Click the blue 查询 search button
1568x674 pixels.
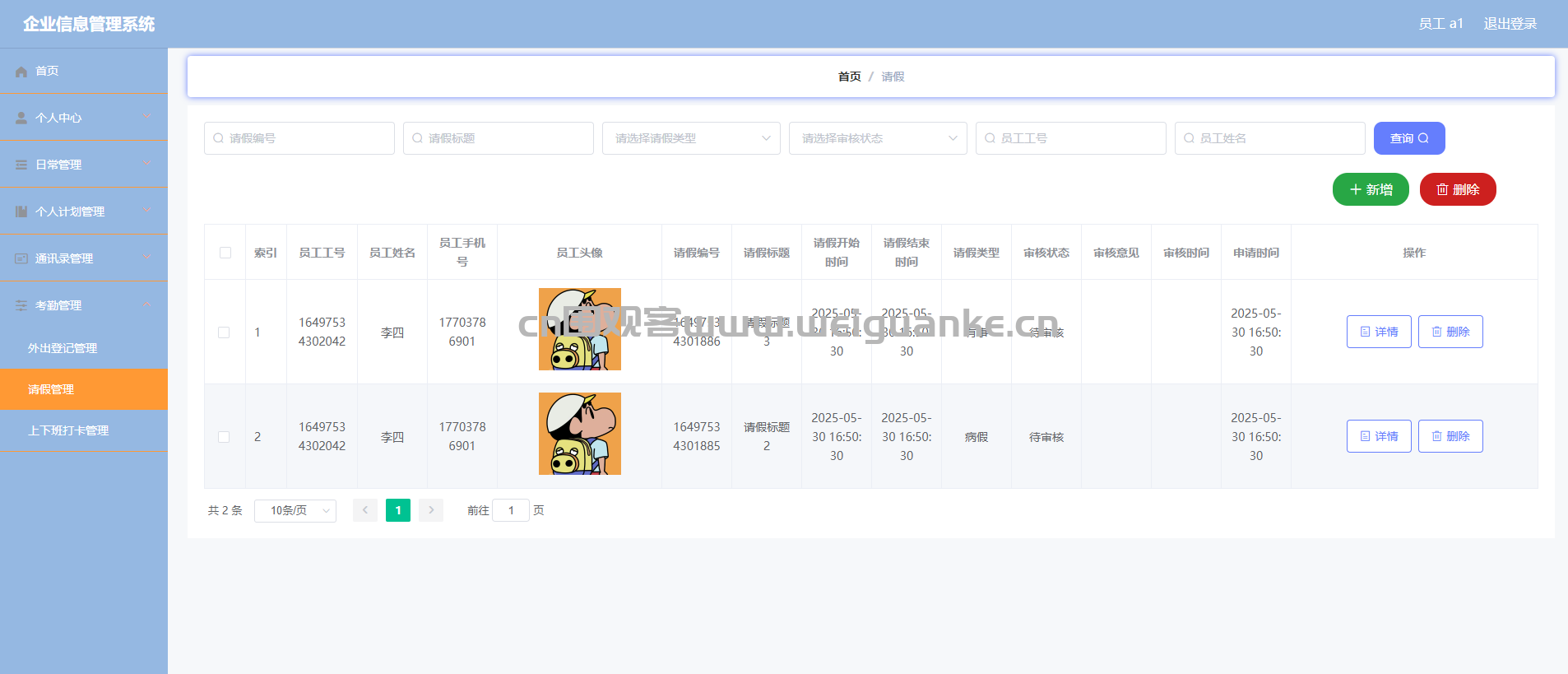click(1409, 138)
